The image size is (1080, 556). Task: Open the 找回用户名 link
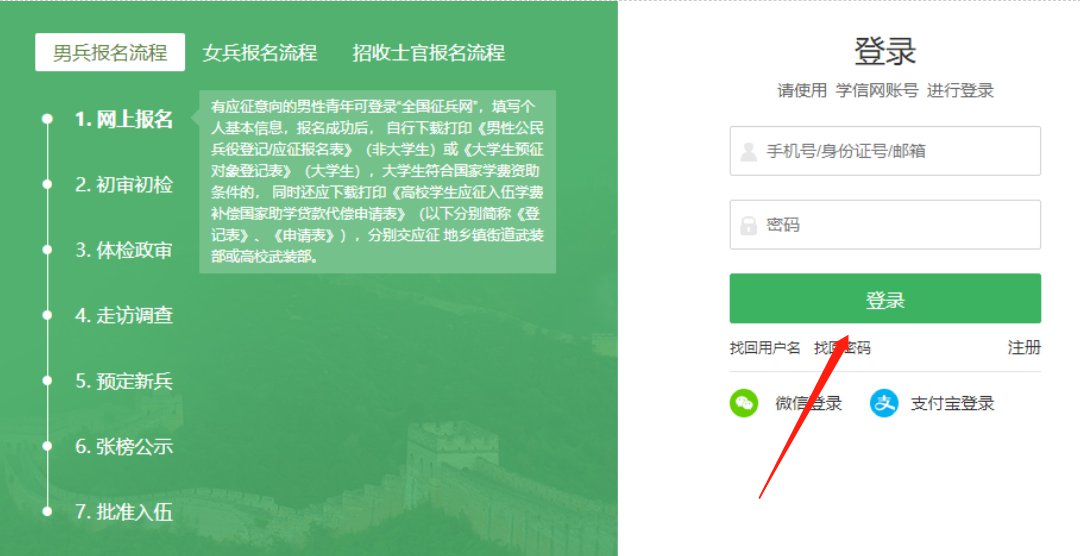point(765,348)
